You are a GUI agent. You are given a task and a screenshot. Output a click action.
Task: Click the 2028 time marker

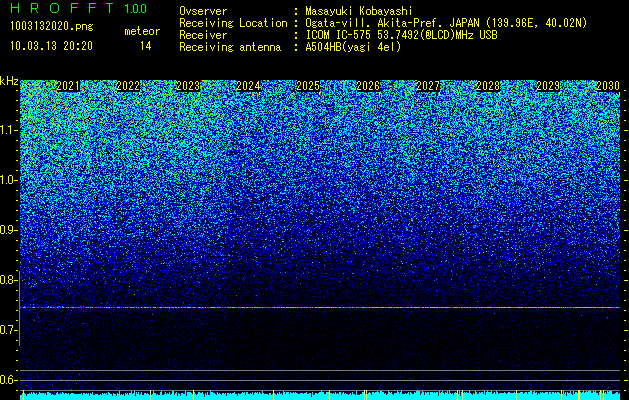(488, 86)
